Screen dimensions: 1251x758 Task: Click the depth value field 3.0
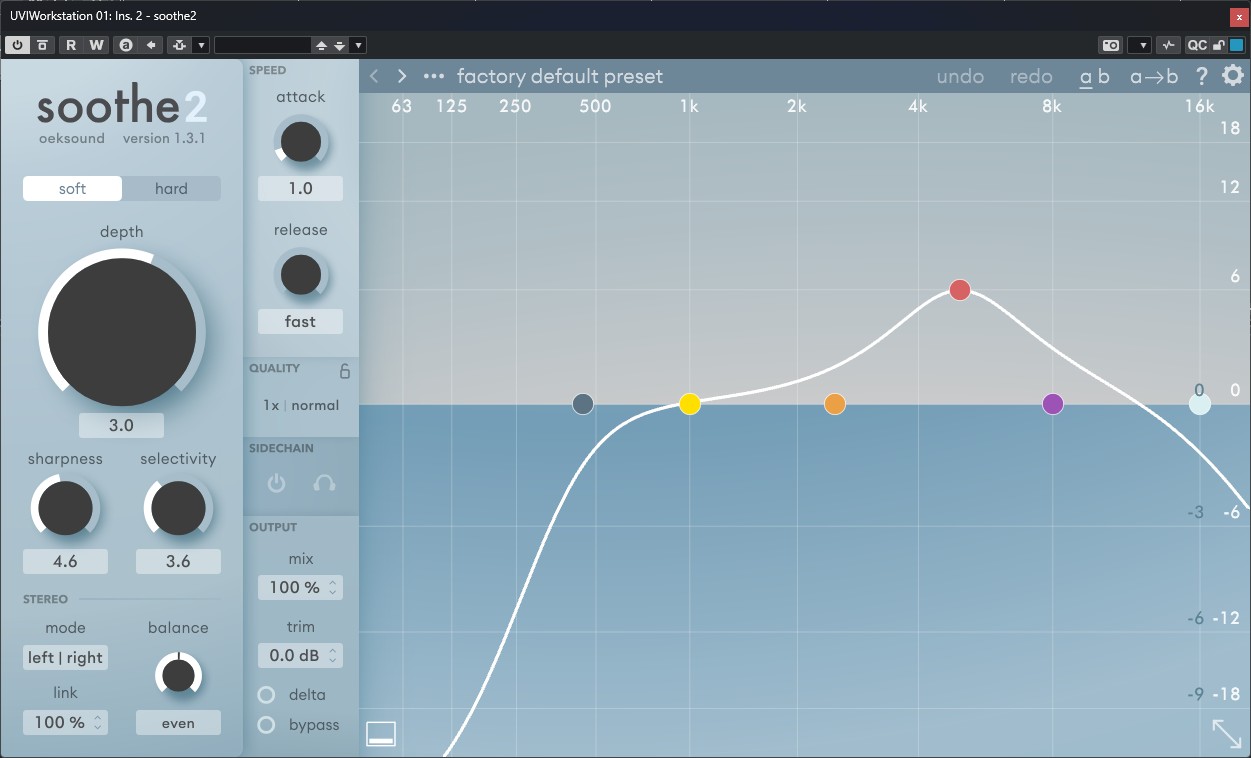121,425
